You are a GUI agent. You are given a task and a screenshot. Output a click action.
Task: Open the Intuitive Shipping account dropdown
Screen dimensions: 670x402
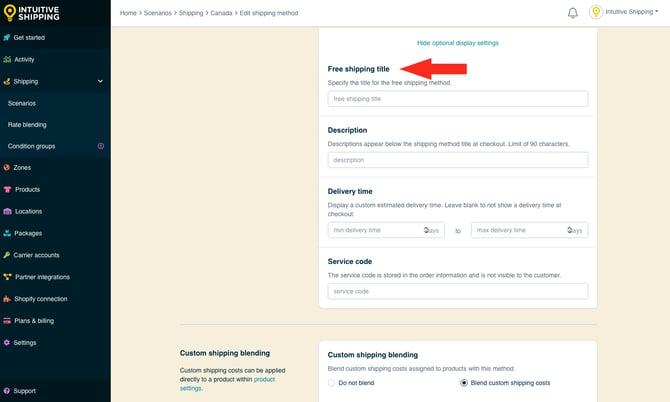click(x=632, y=12)
